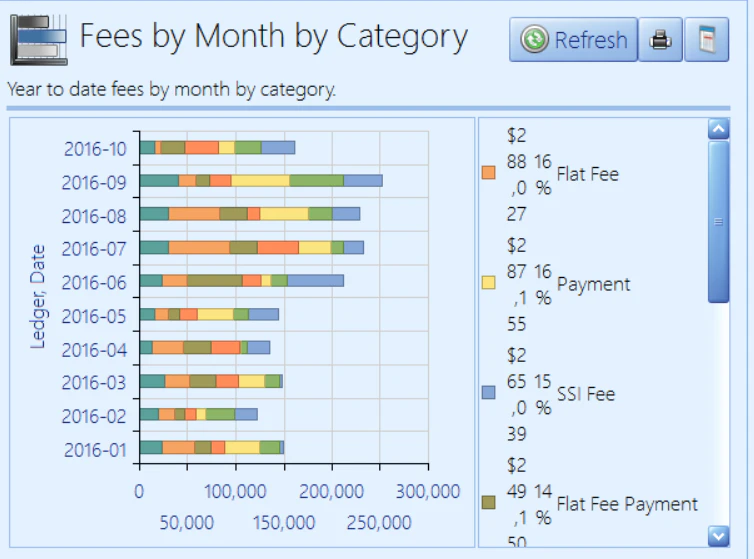The image size is (754, 559).
Task: Click the legend scroll up arrow
Action: tap(718, 129)
